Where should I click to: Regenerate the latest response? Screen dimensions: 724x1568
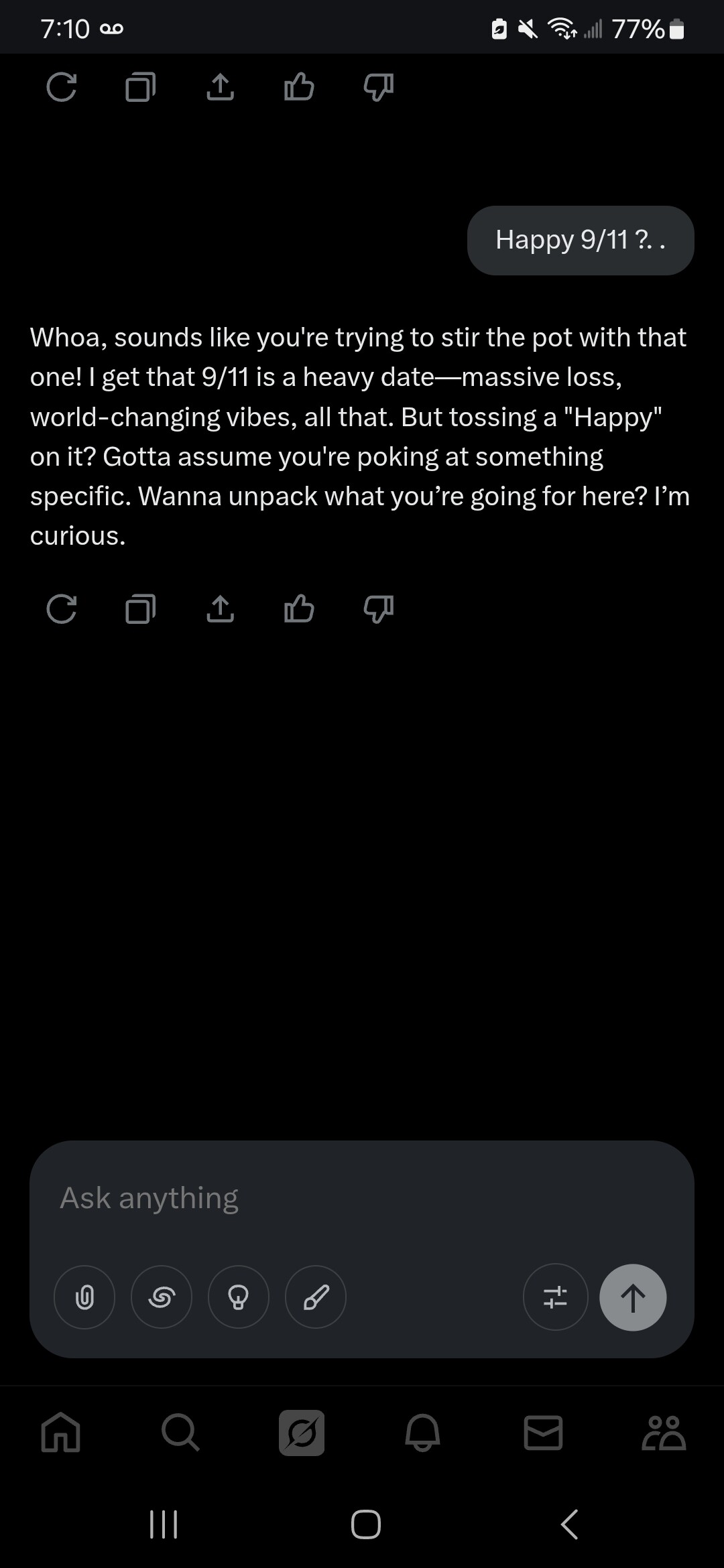62,609
